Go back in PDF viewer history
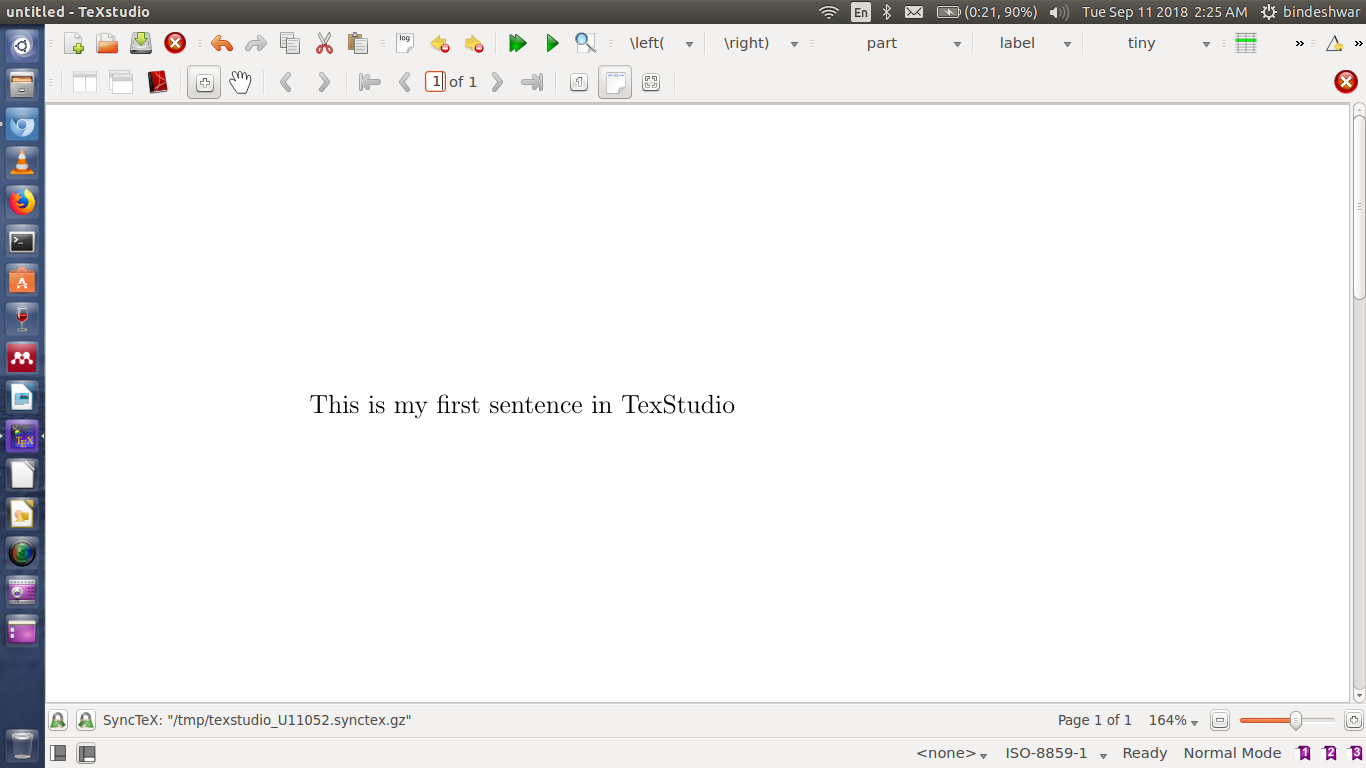This screenshot has height=768, width=1366. pyautogui.click(x=286, y=82)
